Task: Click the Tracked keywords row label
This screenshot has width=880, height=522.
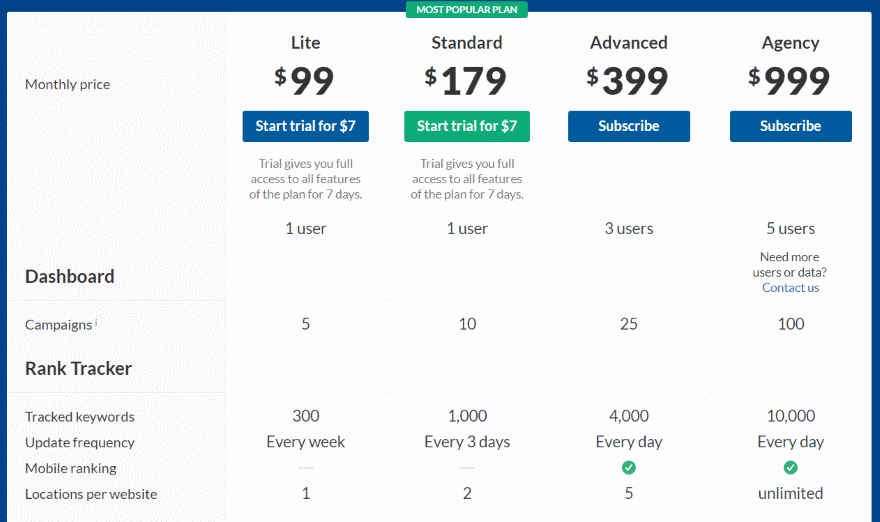Action: click(x=80, y=417)
